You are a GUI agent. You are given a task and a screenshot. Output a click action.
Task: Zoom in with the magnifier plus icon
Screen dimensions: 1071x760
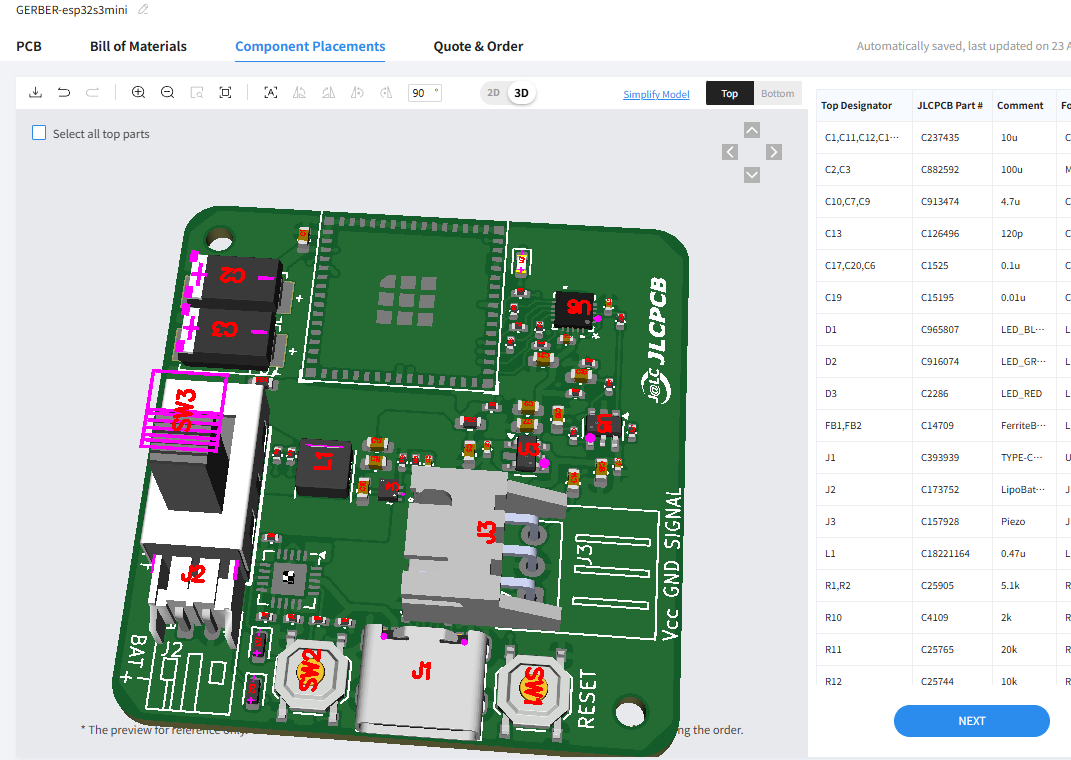138,93
